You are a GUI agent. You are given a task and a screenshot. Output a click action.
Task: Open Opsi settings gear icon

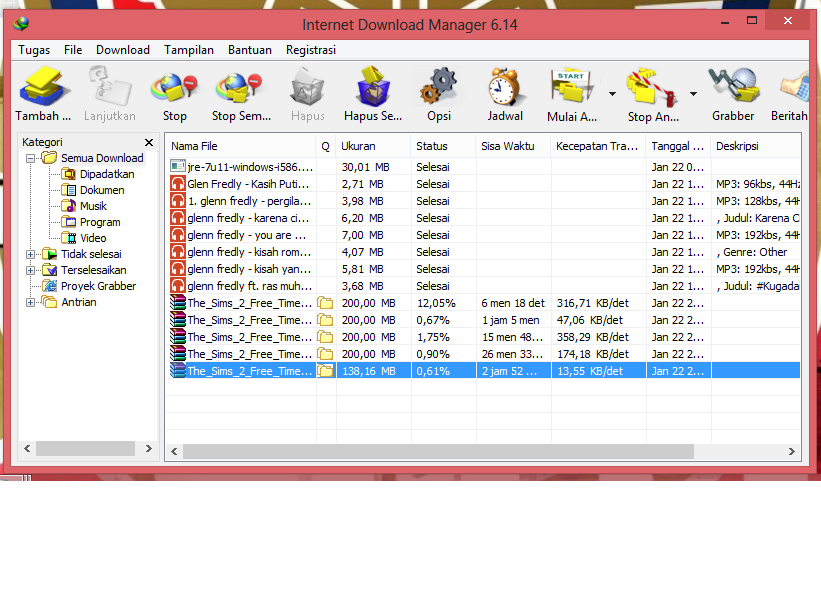pos(439,86)
